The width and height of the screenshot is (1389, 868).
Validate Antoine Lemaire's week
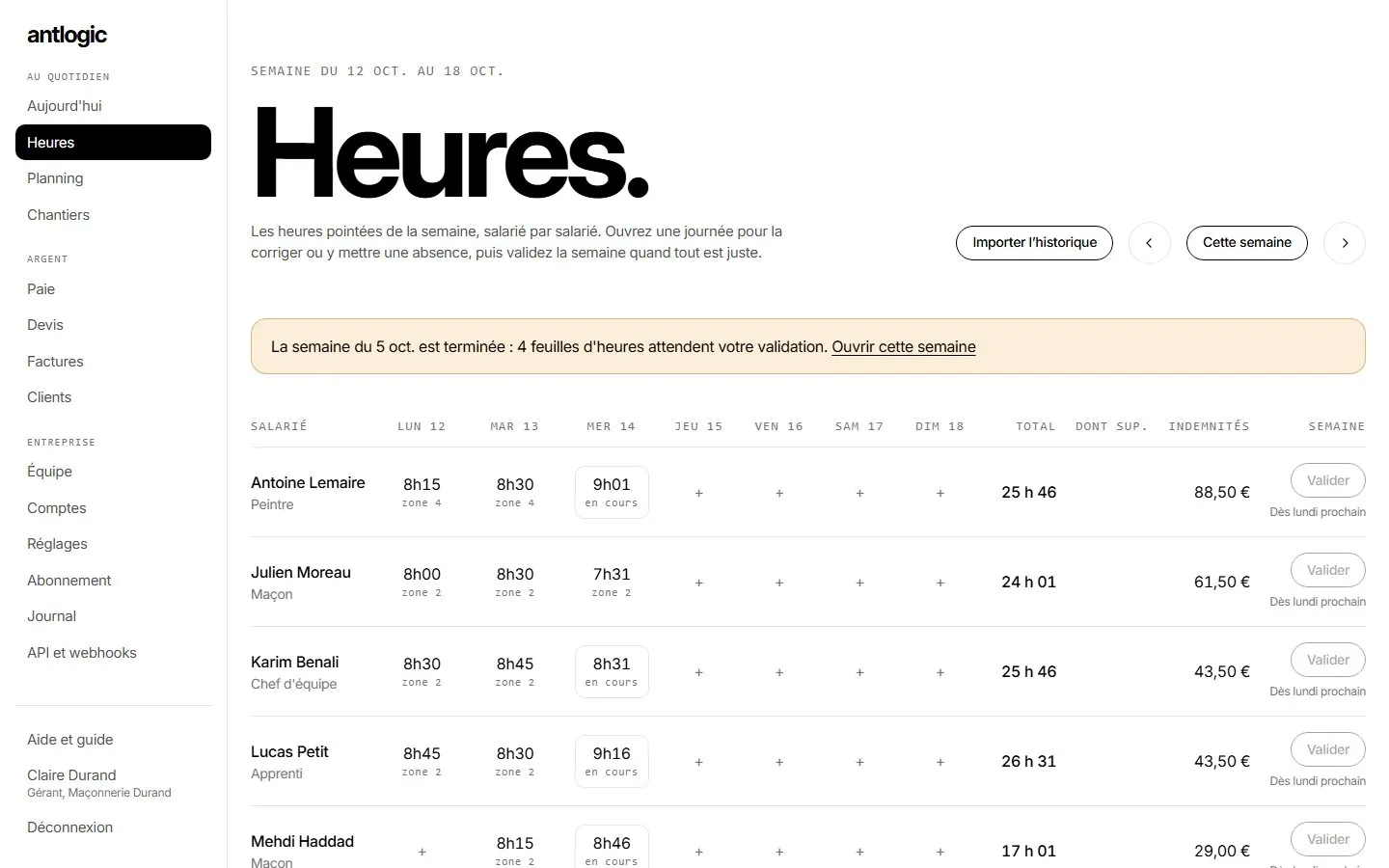click(x=1328, y=480)
